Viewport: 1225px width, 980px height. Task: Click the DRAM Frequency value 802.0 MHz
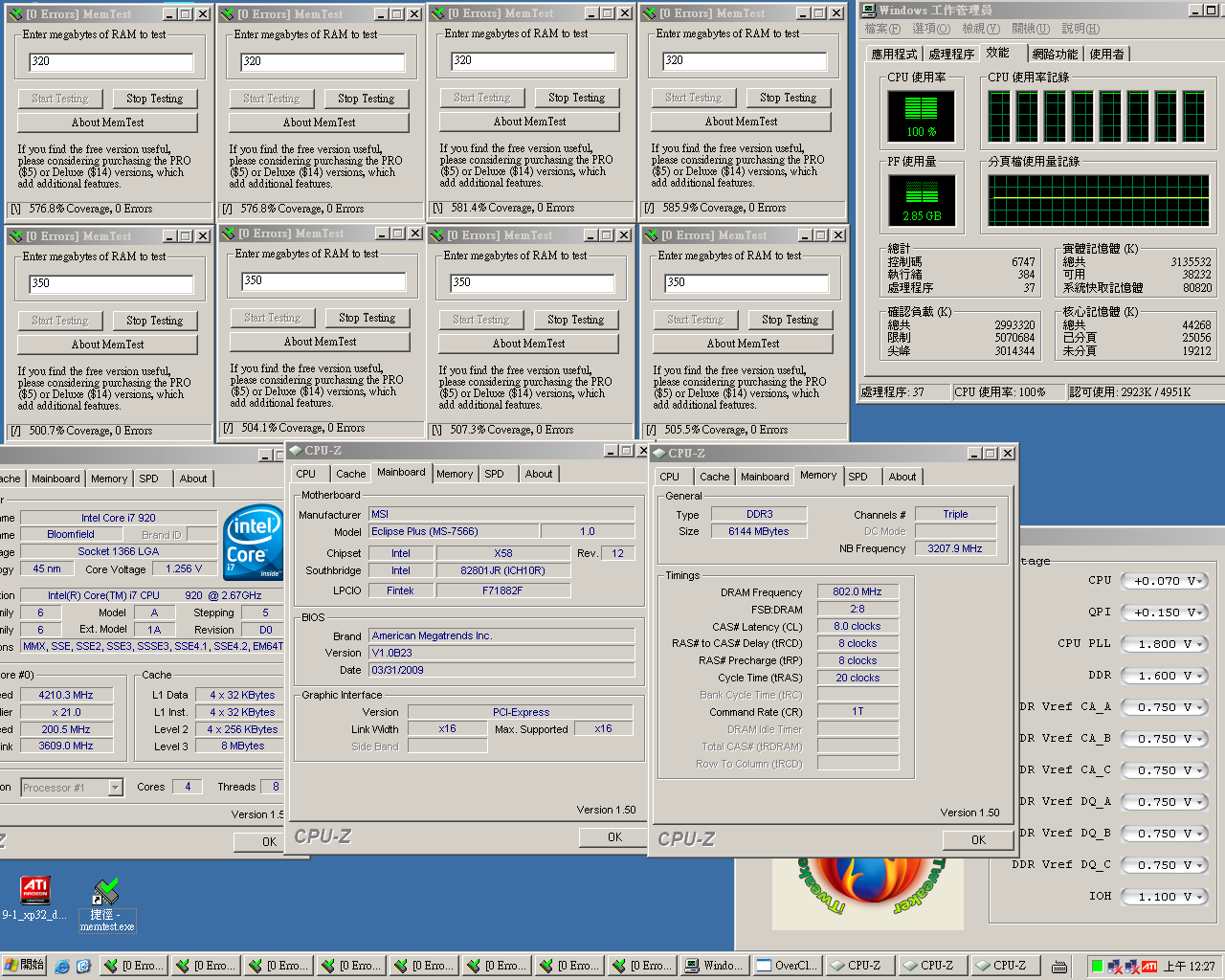[857, 592]
